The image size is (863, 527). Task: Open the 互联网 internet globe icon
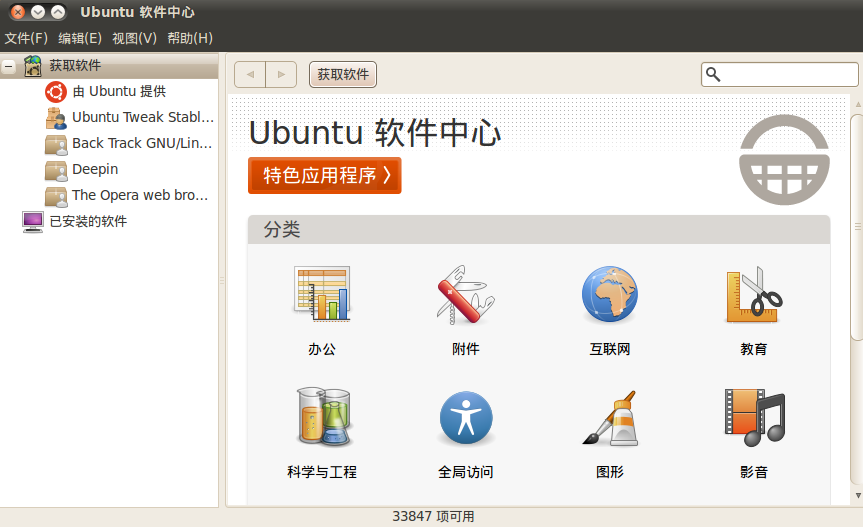point(610,294)
